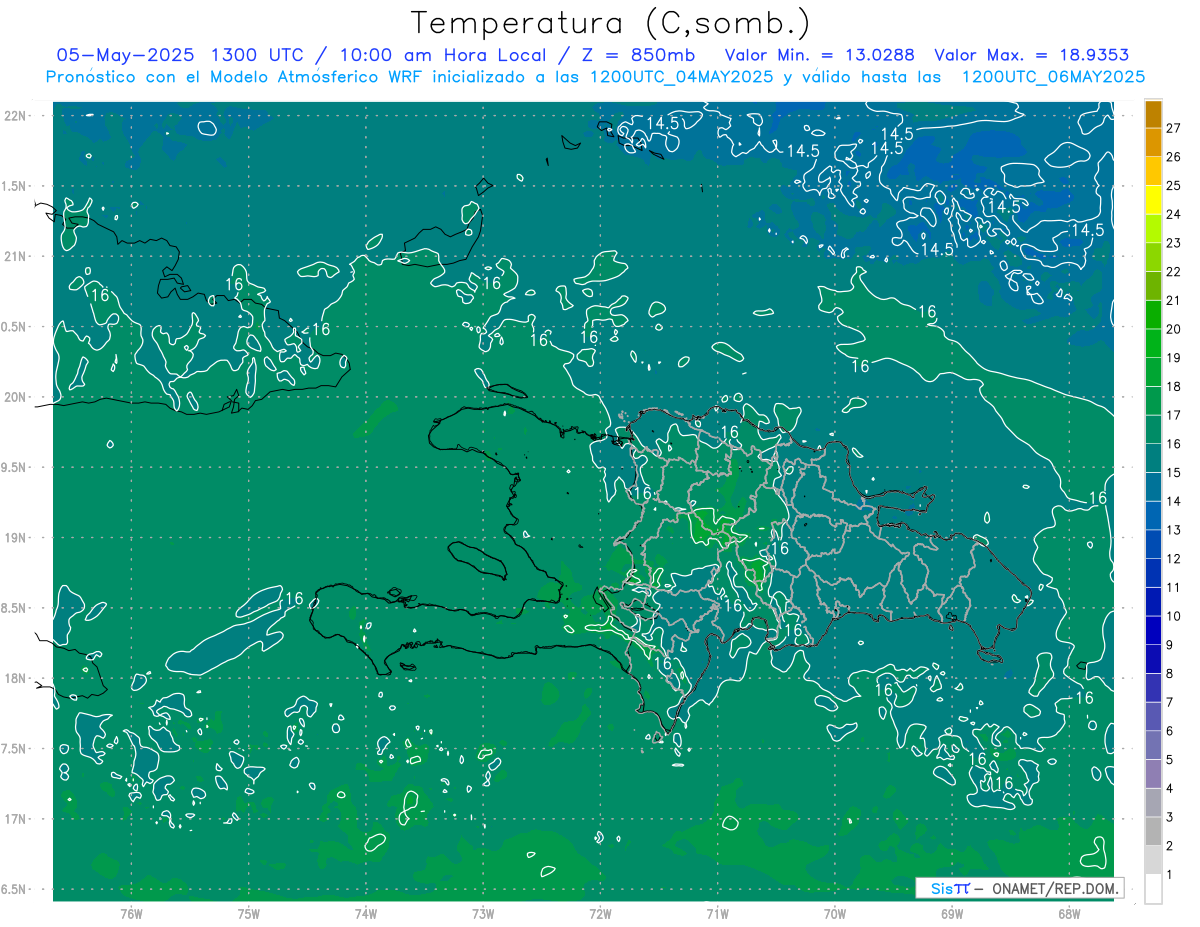
Task: Click the '69W' longitude axis label
Action: click(952, 914)
